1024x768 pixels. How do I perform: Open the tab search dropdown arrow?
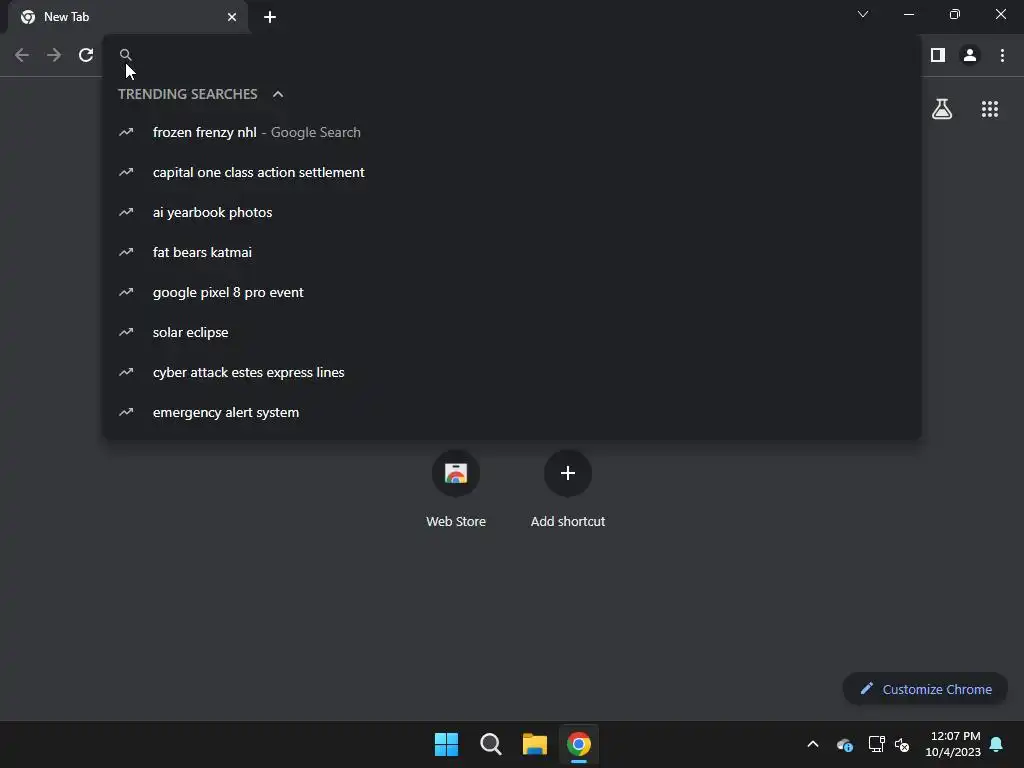pyautogui.click(x=863, y=14)
